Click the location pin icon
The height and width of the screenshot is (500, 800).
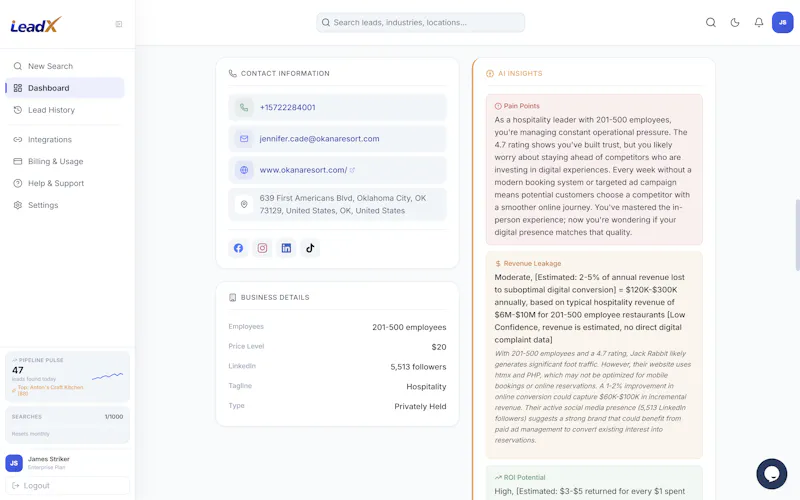tap(244, 204)
